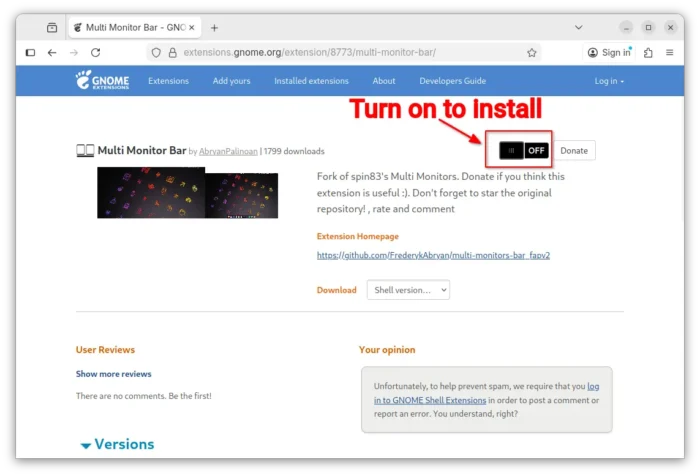
Task: Reload the page with the refresh icon
Action: tap(96, 52)
